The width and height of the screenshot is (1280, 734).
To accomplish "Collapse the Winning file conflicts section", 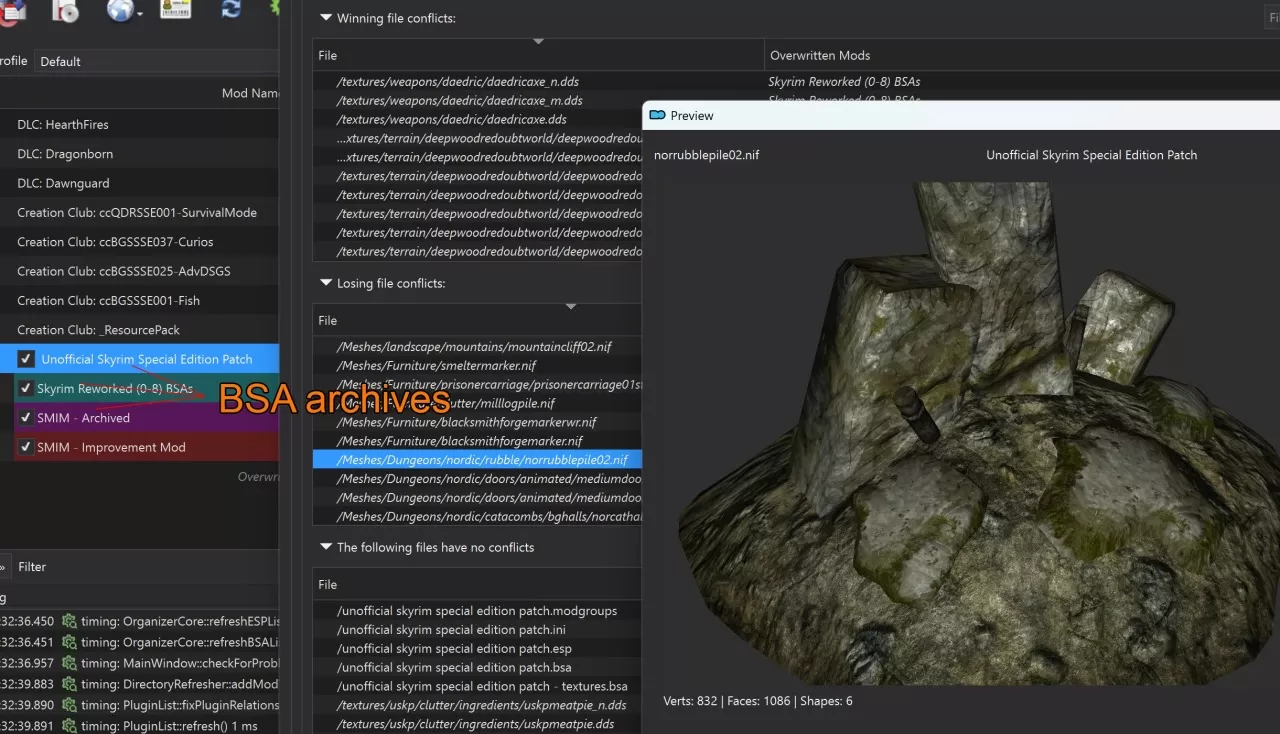I will [325, 18].
